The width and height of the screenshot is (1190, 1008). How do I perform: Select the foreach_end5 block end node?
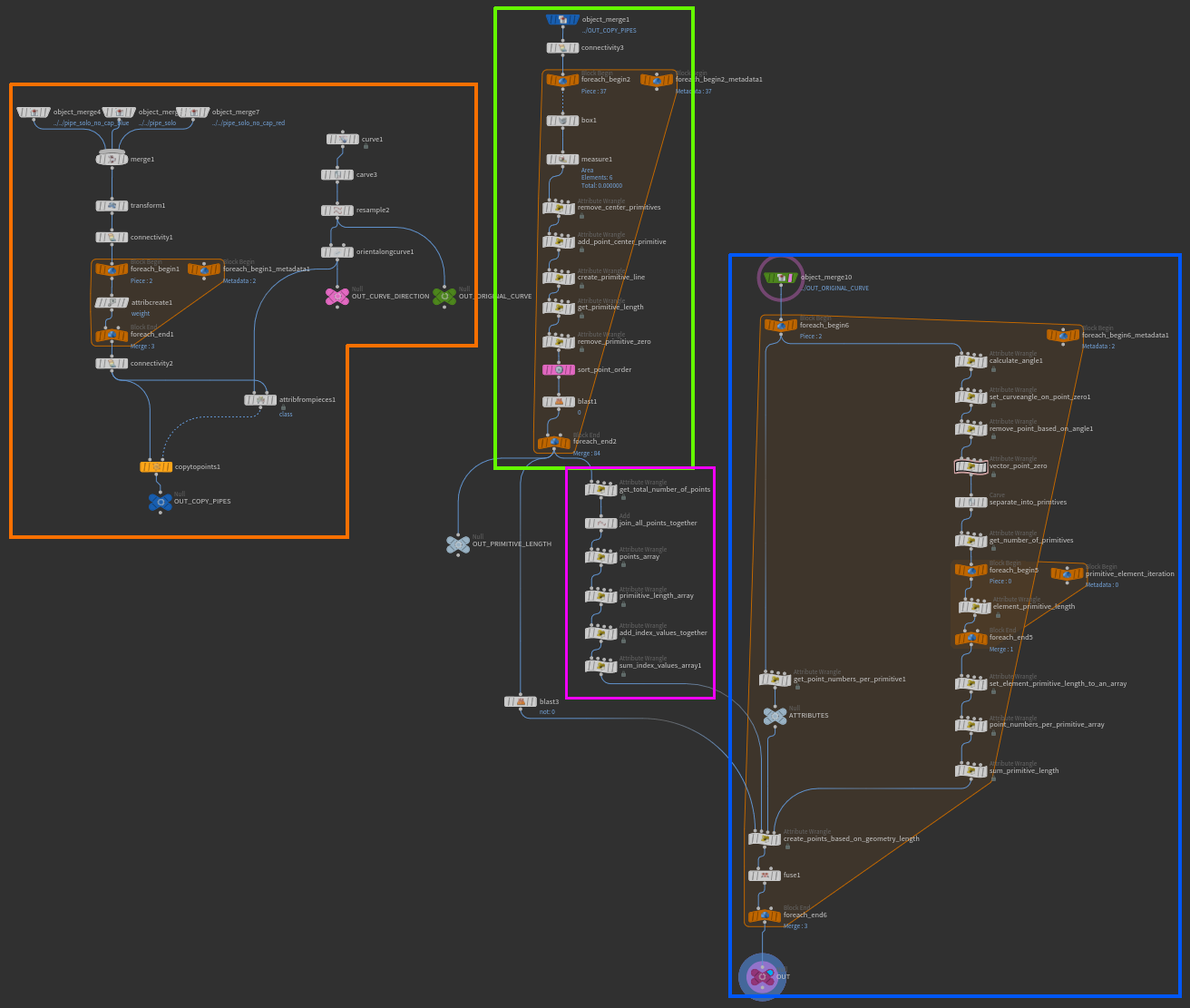pyautogui.click(x=971, y=638)
